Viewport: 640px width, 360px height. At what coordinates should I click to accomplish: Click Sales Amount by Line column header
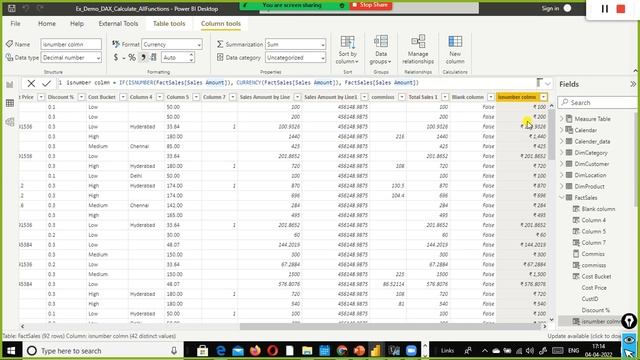[265, 97]
